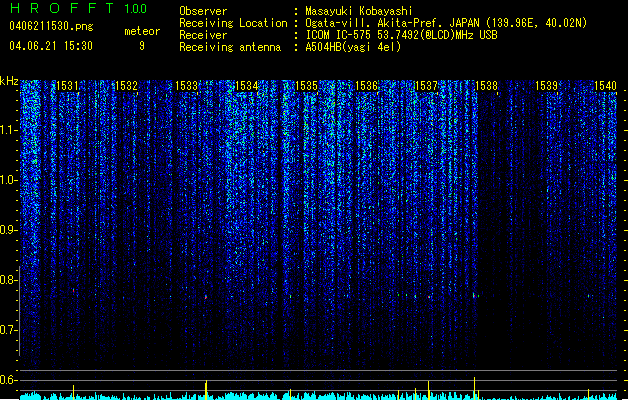Click the 0.6 kHz axis label

point(9,380)
